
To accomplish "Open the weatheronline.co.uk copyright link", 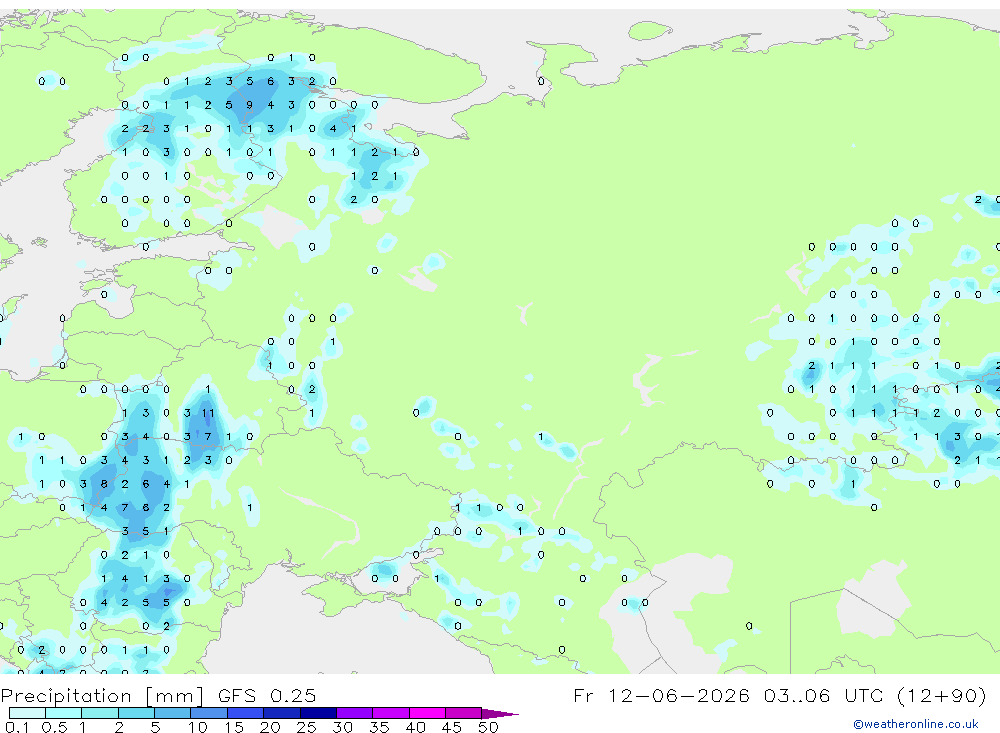I will (x=916, y=724).
